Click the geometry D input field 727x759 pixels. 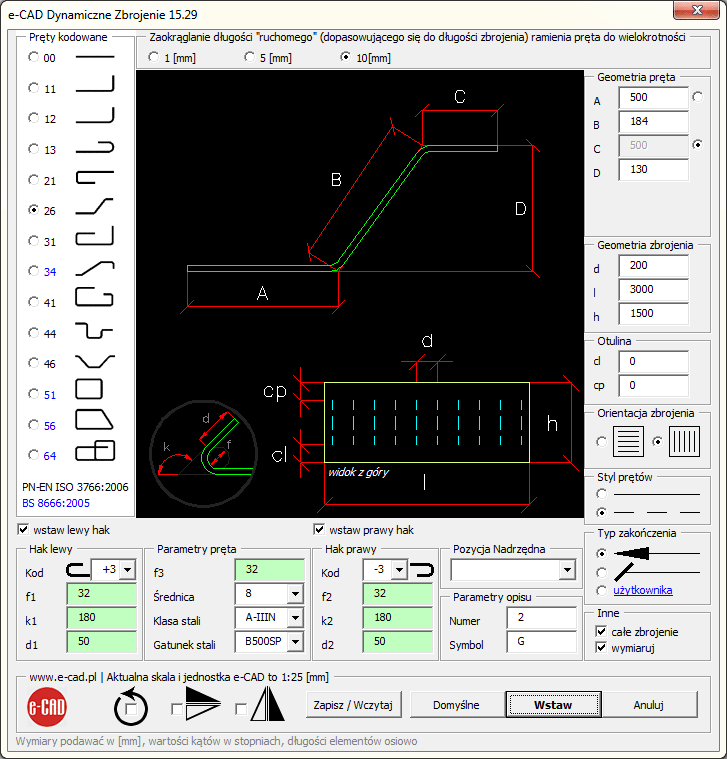(x=653, y=169)
